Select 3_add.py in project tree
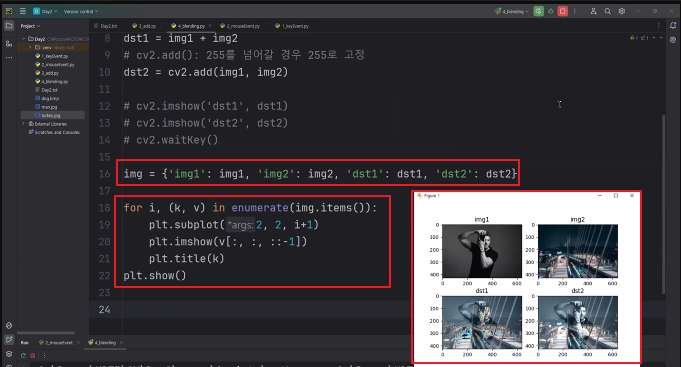This screenshot has width=681, height=367. (x=47, y=73)
